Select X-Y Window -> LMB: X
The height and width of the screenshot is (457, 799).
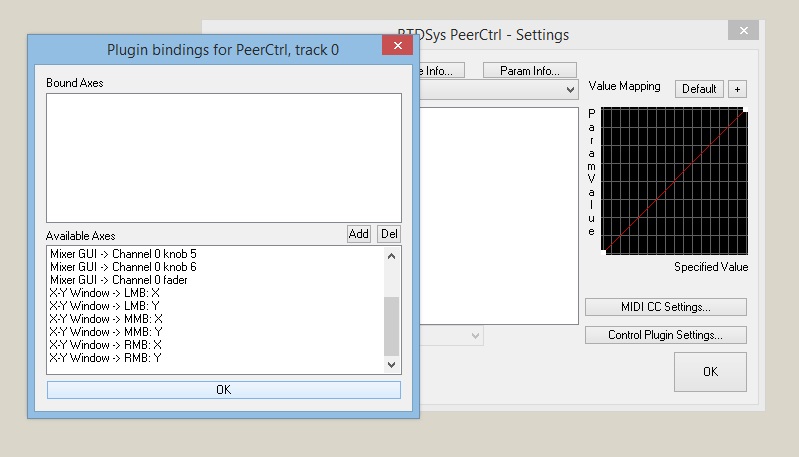104,293
